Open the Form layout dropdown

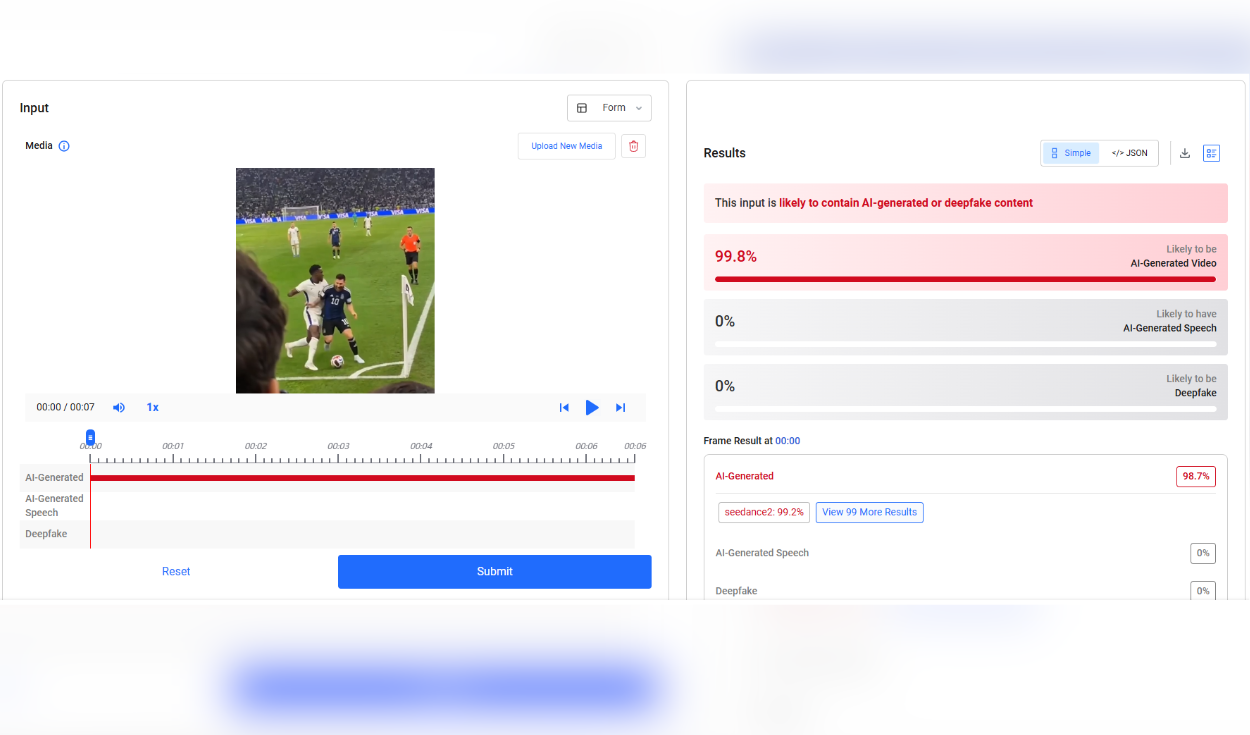[609, 108]
